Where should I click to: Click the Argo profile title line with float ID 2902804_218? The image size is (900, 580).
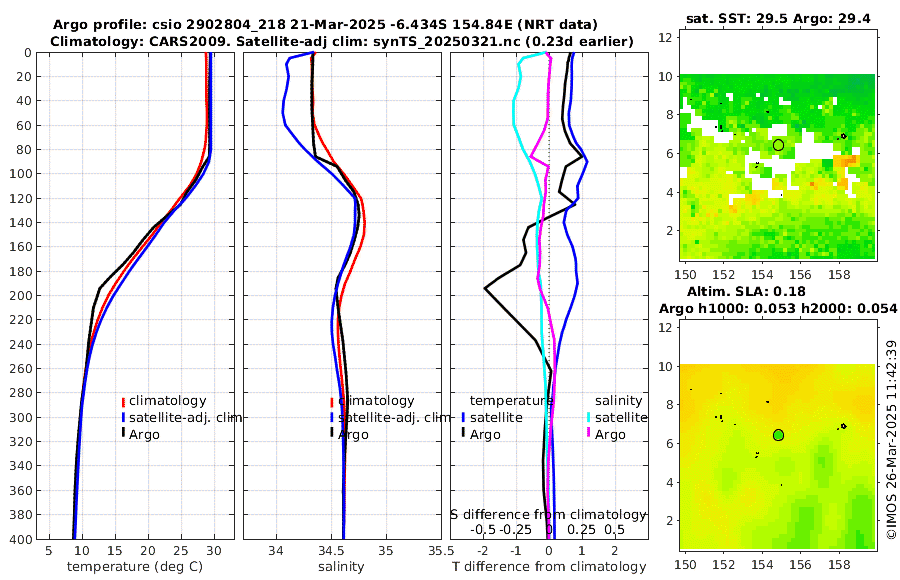point(325,25)
